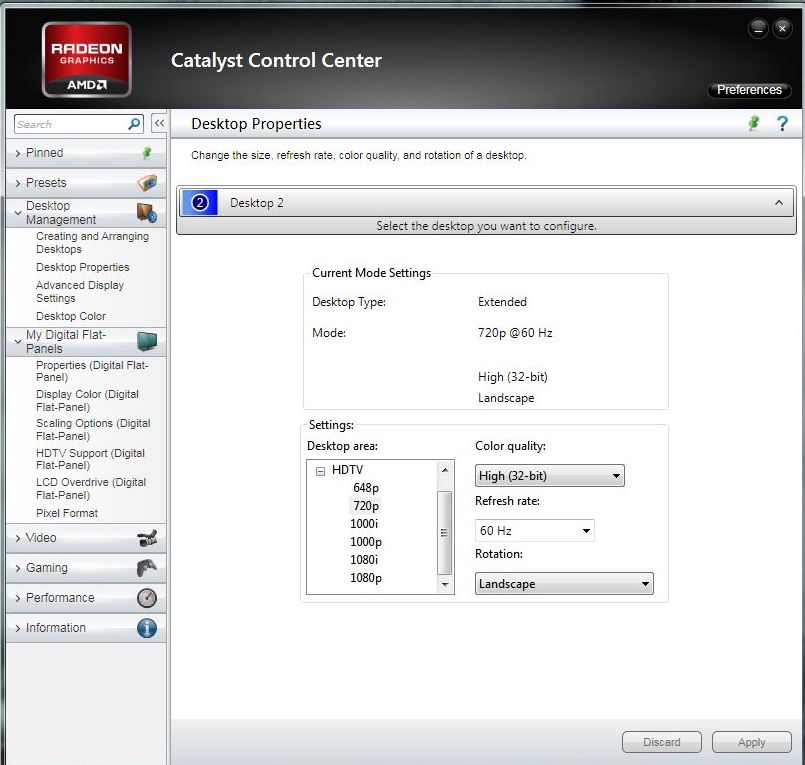Open Desktop Properties in the sidebar
805x765 pixels.
[x=83, y=267]
